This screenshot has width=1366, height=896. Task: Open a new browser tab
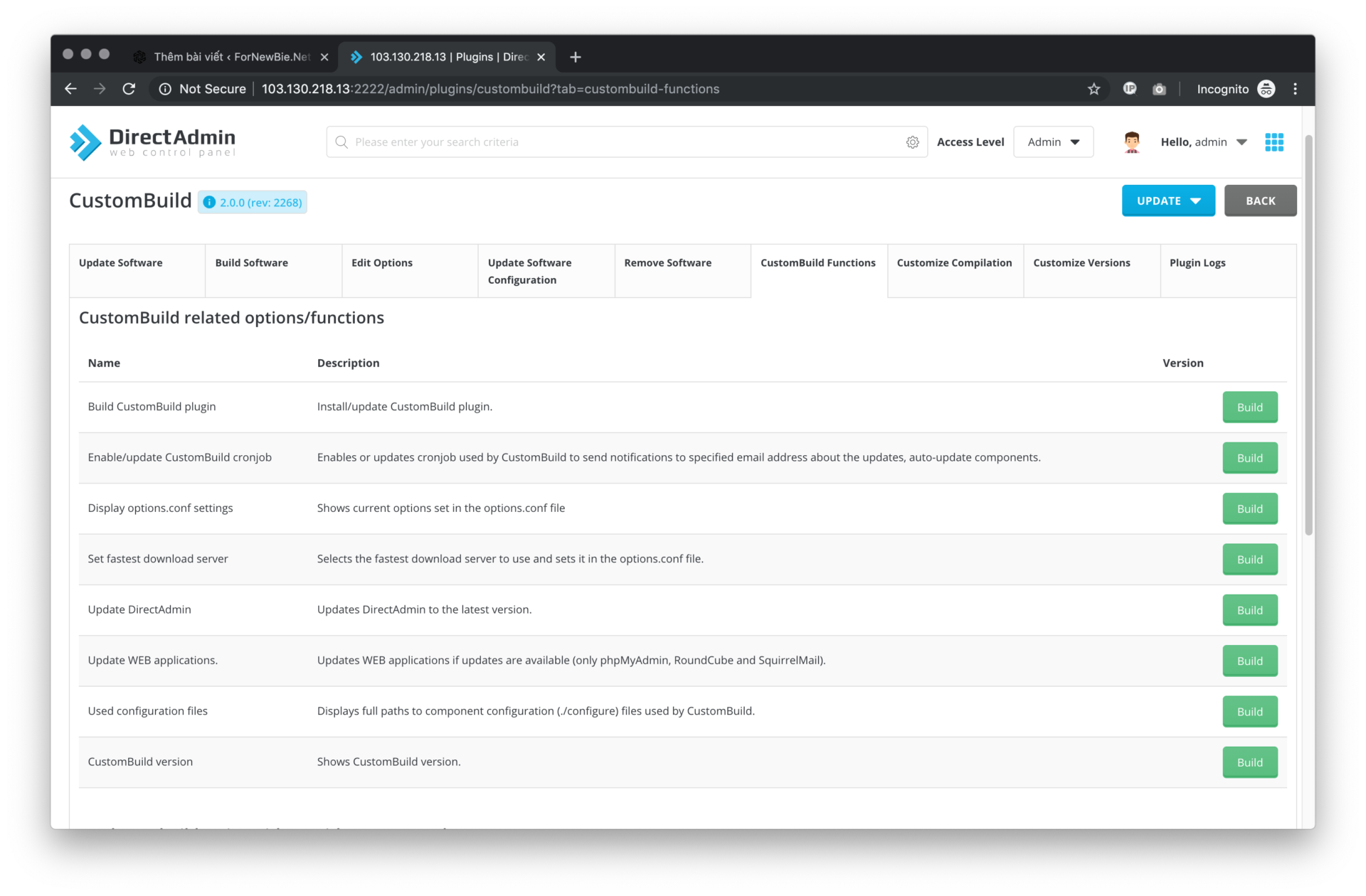pos(576,57)
